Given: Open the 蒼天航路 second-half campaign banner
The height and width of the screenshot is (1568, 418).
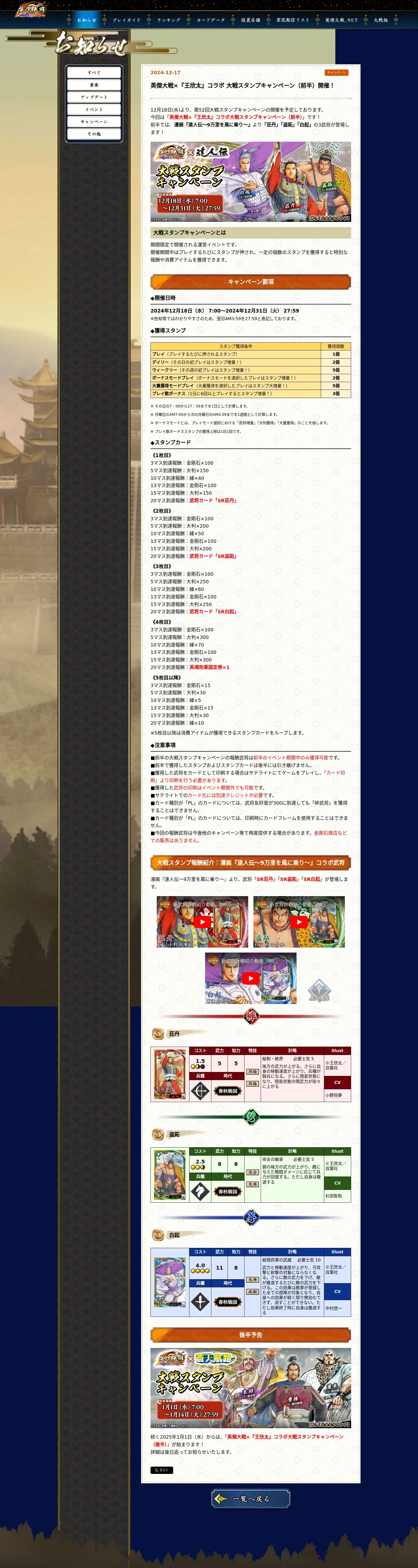Looking at the screenshot, I should tap(251, 1388).
